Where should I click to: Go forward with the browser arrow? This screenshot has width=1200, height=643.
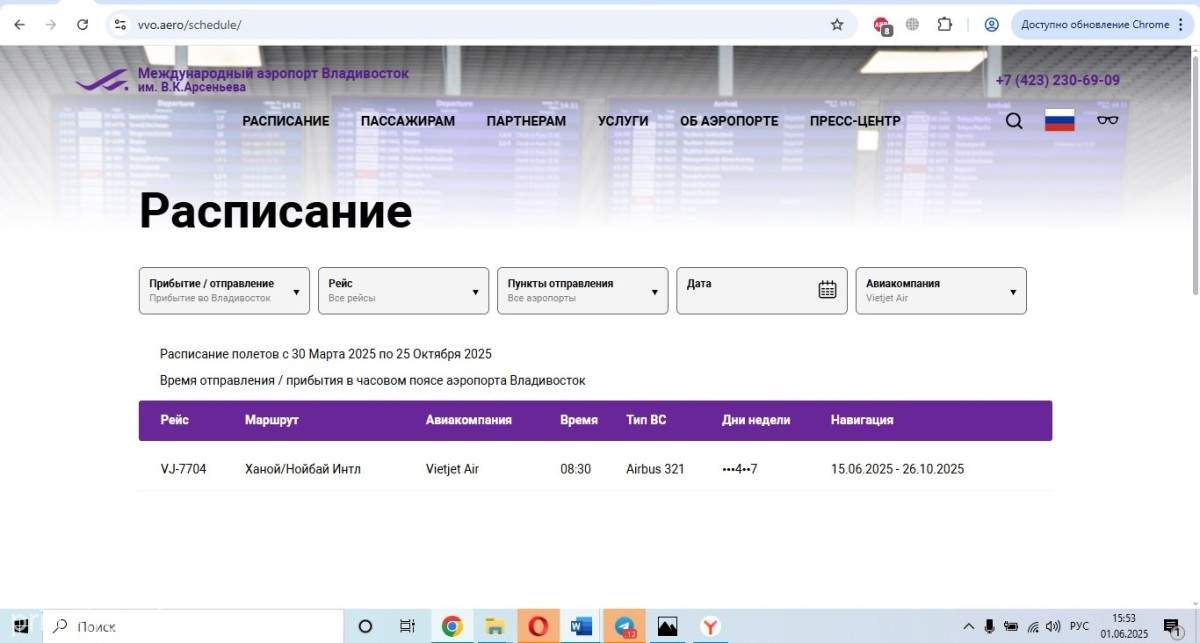[x=51, y=25]
